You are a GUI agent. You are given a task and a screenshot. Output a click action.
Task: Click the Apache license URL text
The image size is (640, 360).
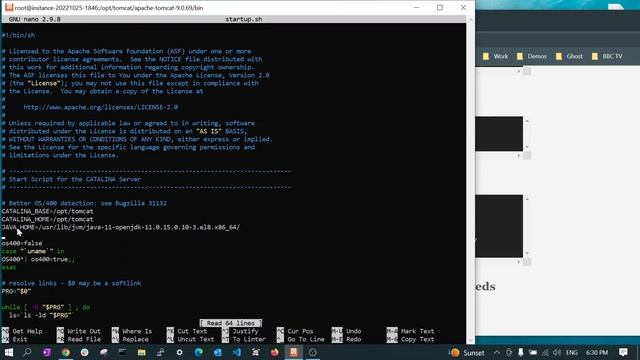pyautogui.click(x=100, y=107)
